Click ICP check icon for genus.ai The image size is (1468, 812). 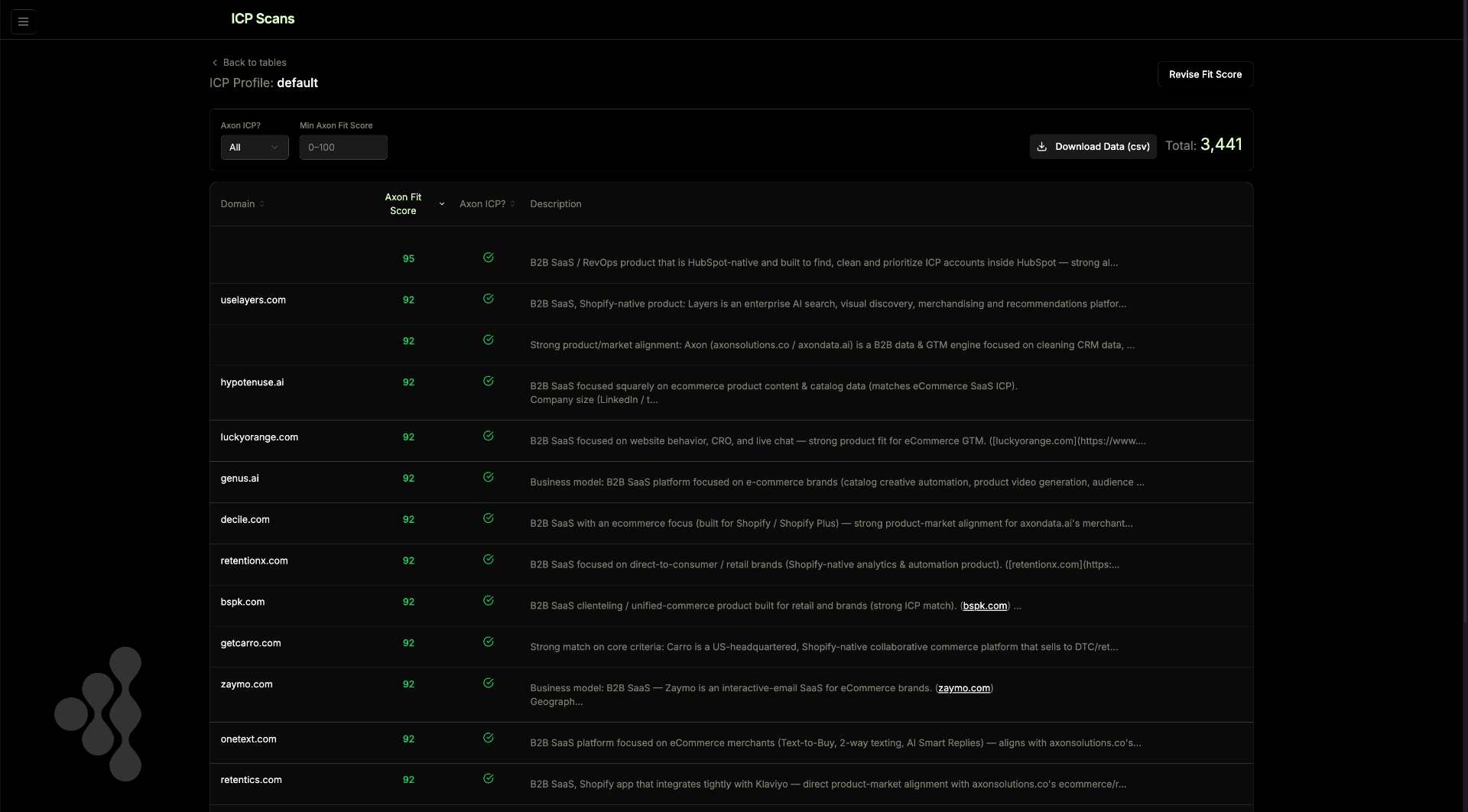point(489,477)
